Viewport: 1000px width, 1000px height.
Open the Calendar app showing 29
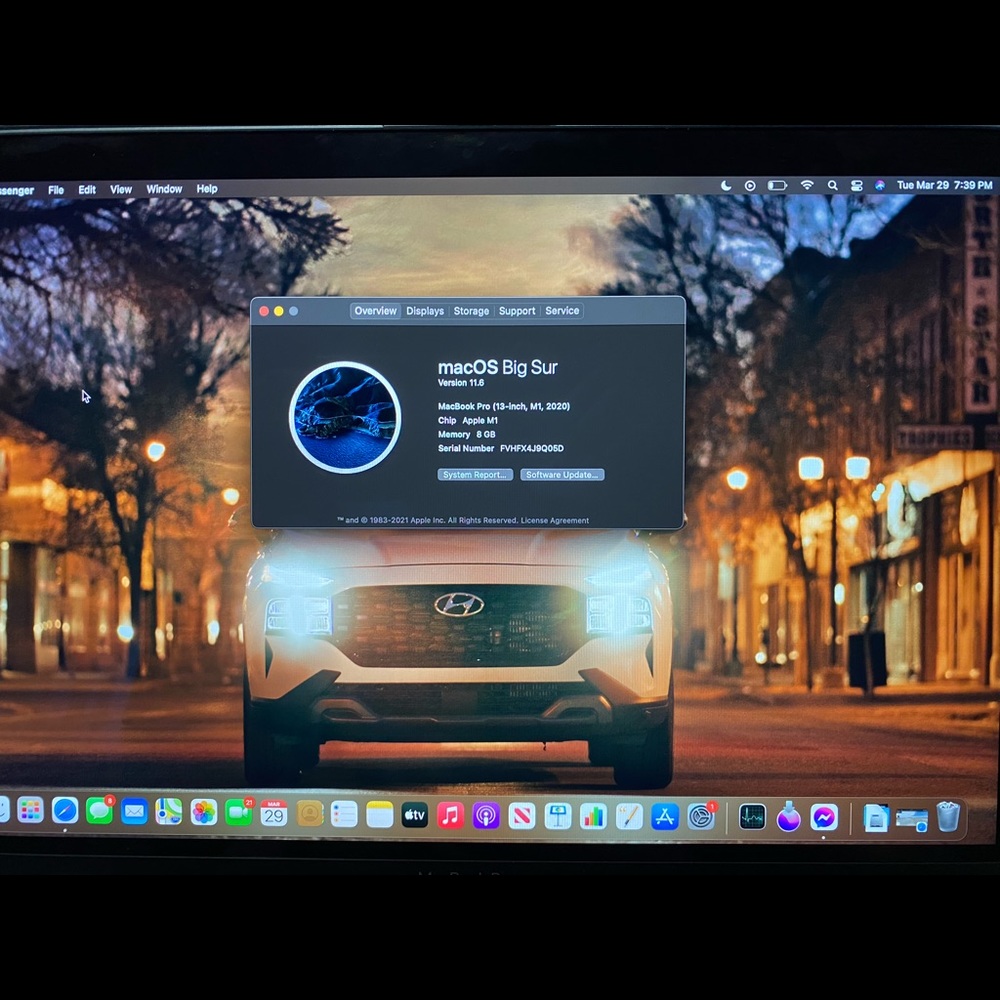[274, 813]
